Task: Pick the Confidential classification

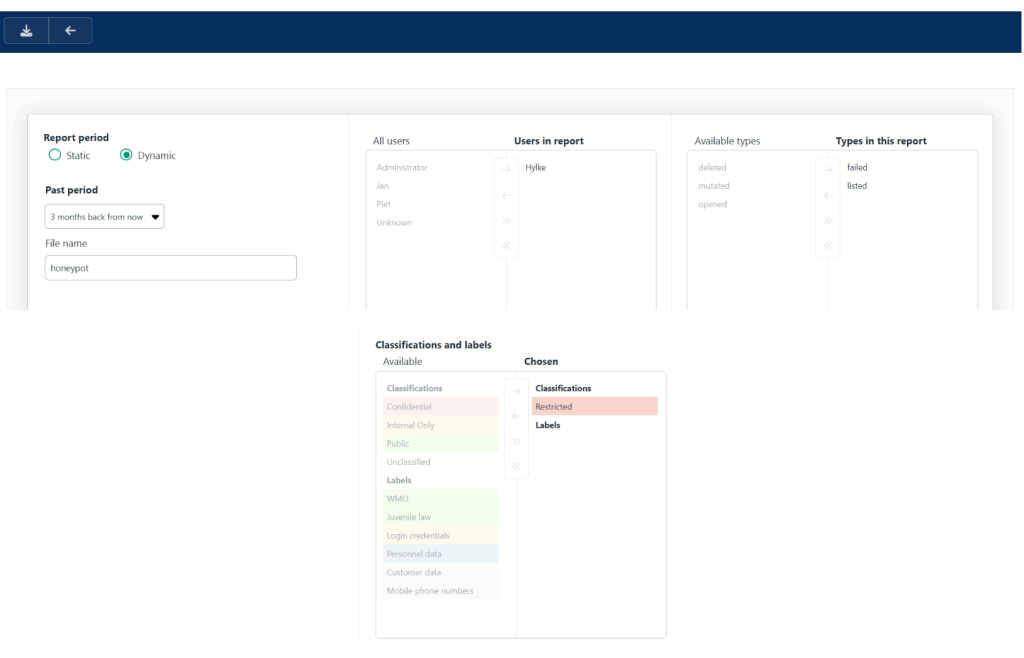Action: coord(441,406)
